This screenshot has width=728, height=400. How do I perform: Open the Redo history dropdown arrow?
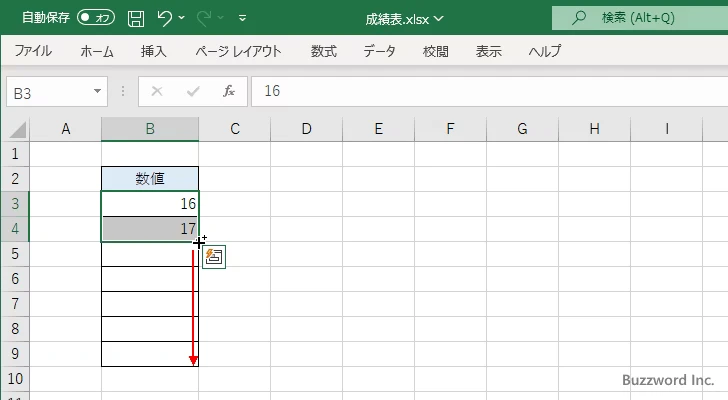221,18
